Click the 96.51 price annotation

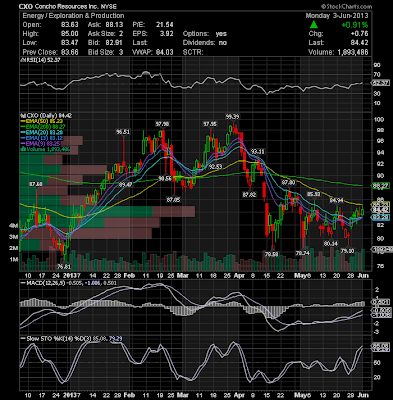coord(123,132)
